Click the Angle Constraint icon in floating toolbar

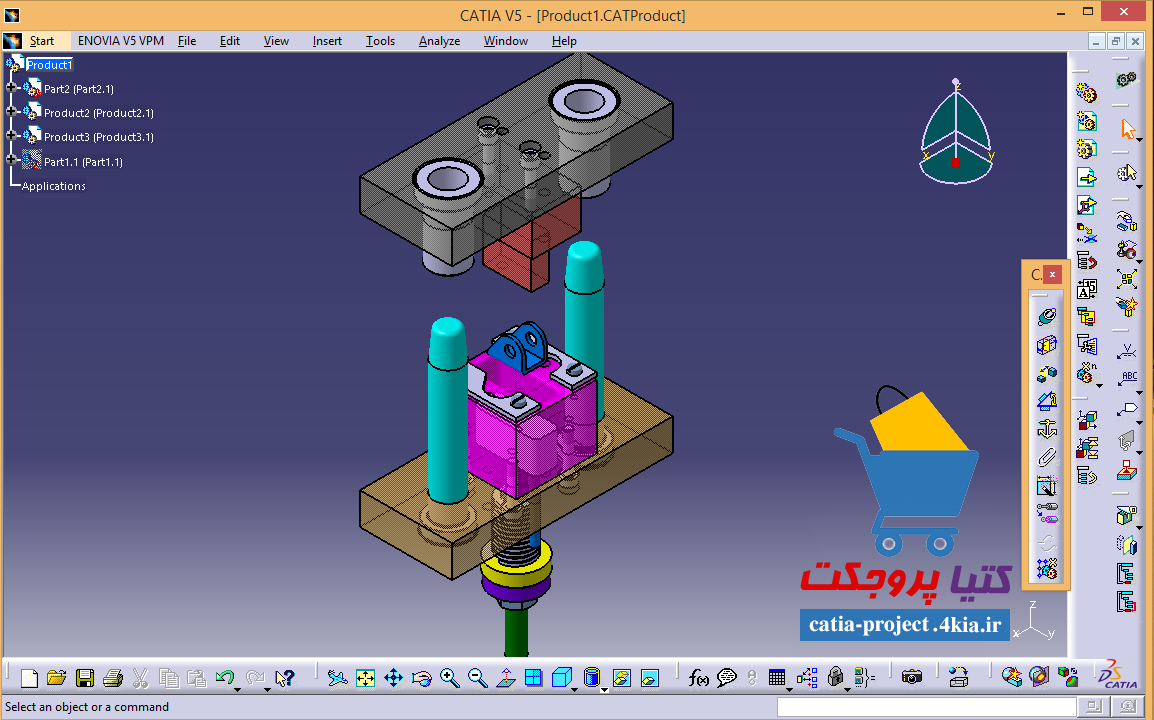(x=1047, y=400)
